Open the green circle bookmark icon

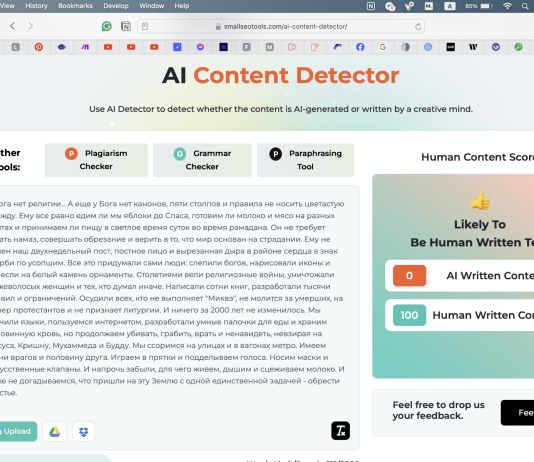[518, 47]
